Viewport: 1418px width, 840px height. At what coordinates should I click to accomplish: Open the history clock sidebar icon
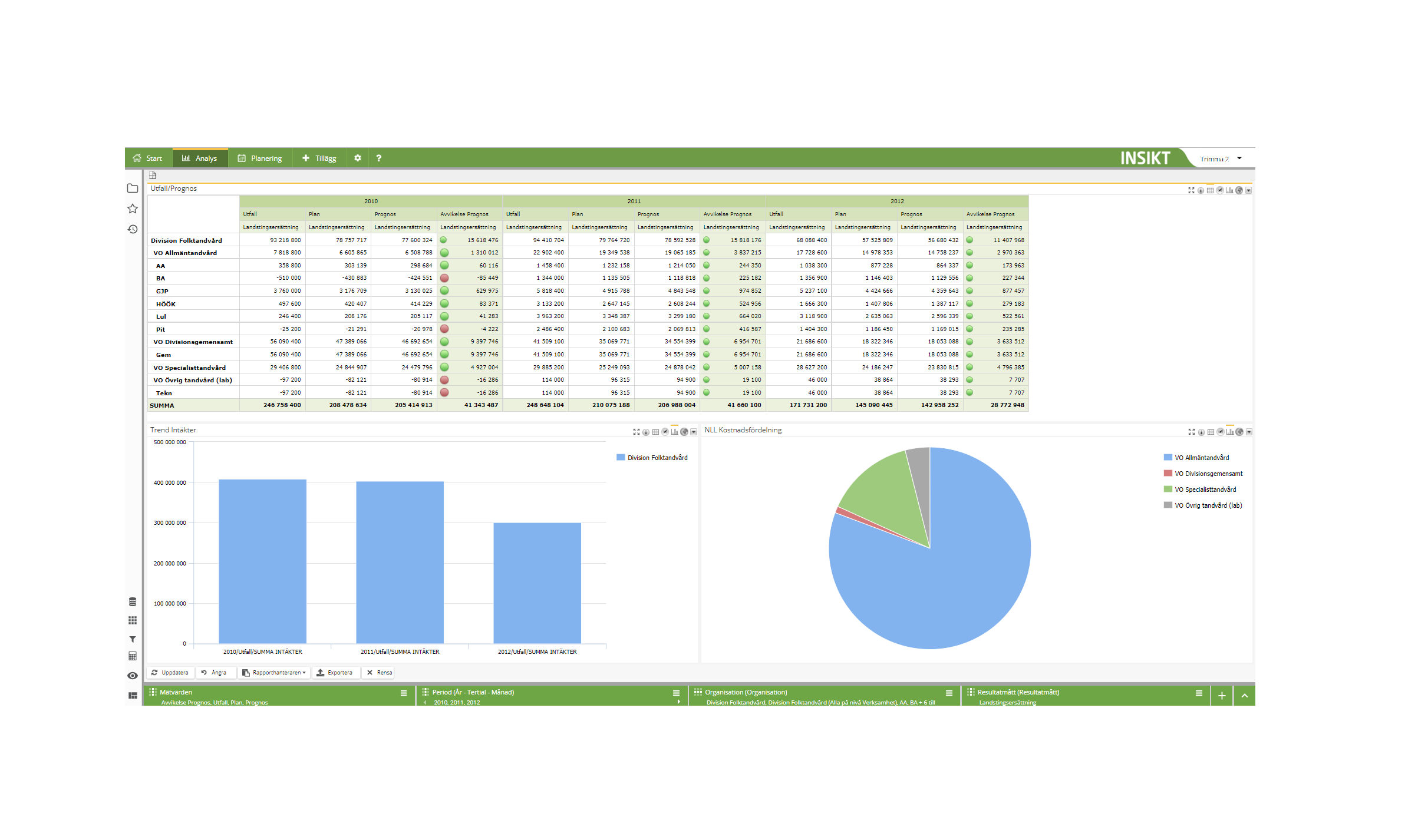pos(133,229)
